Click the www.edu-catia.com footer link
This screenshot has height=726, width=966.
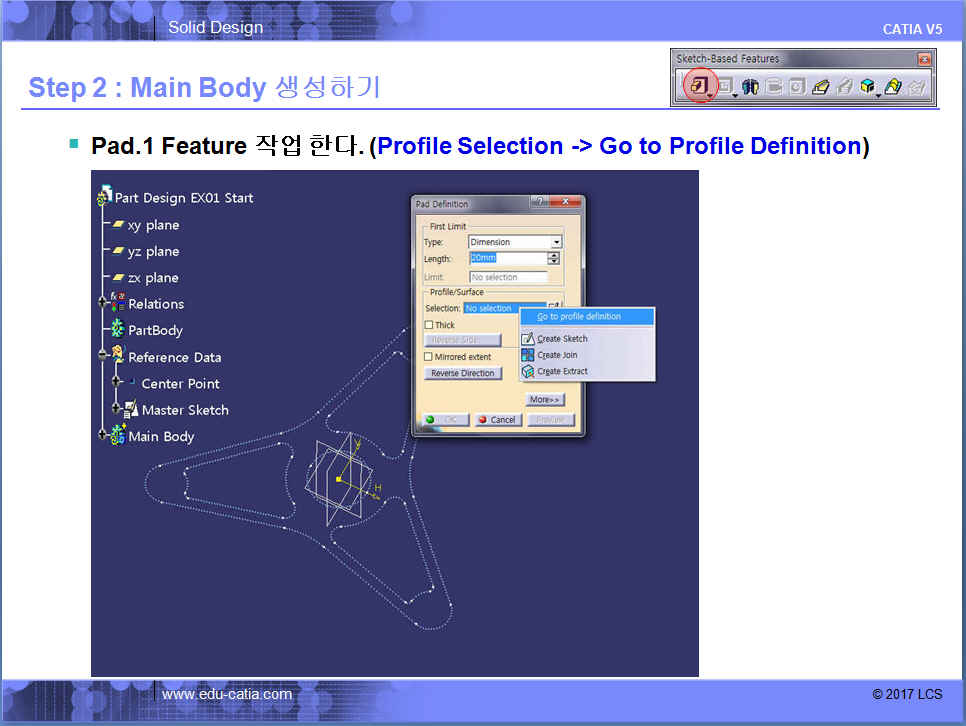point(227,694)
